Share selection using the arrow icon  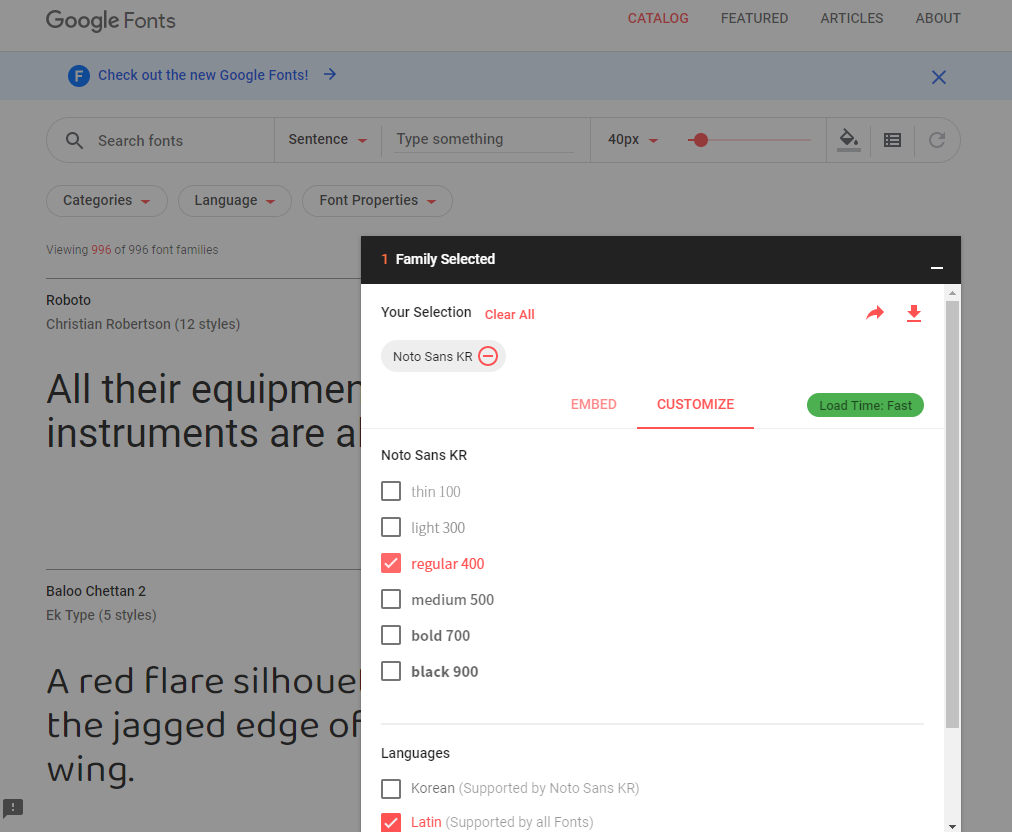(875, 313)
